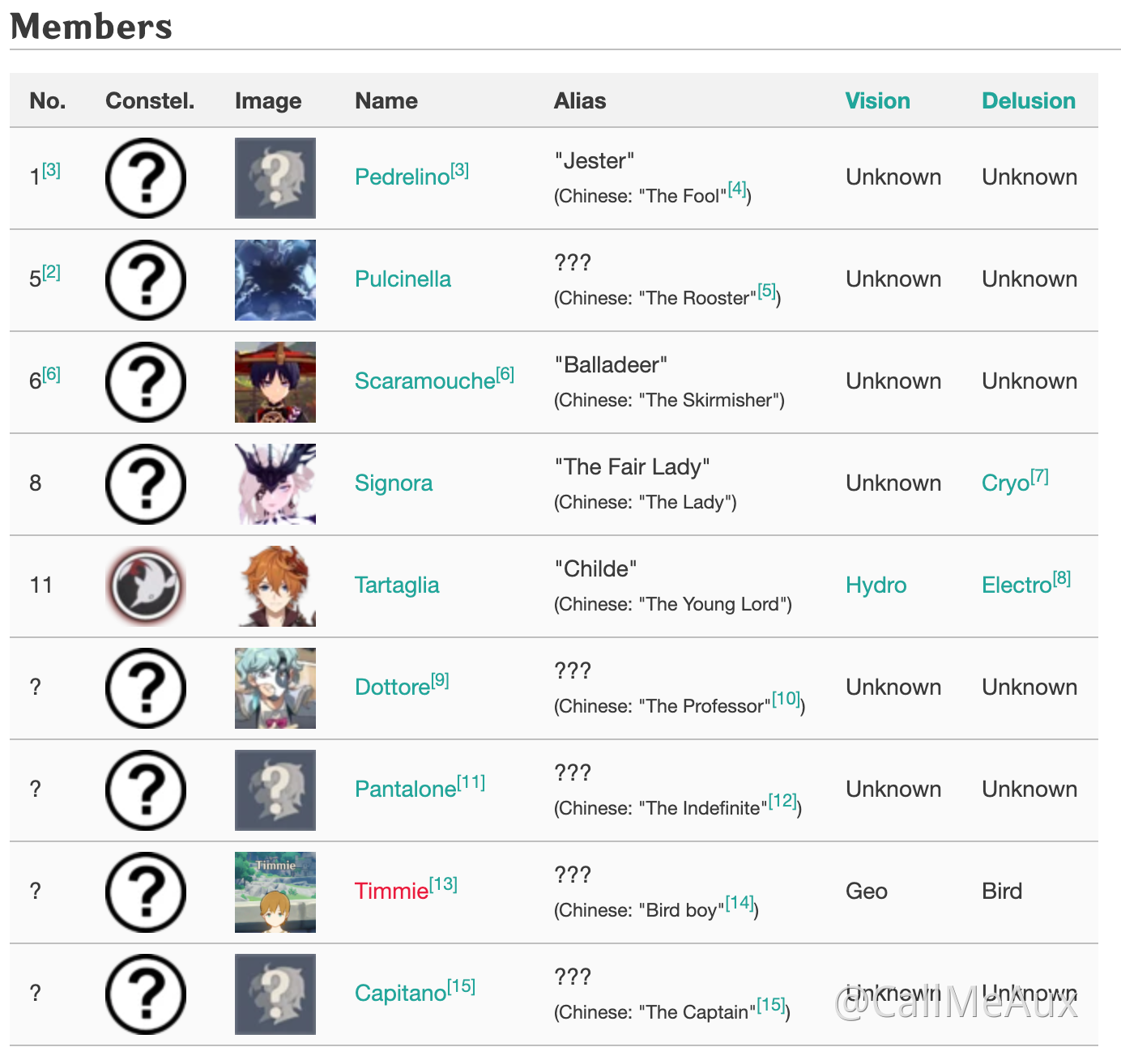Click Dottore's character thumbnail

tap(275, 687)
